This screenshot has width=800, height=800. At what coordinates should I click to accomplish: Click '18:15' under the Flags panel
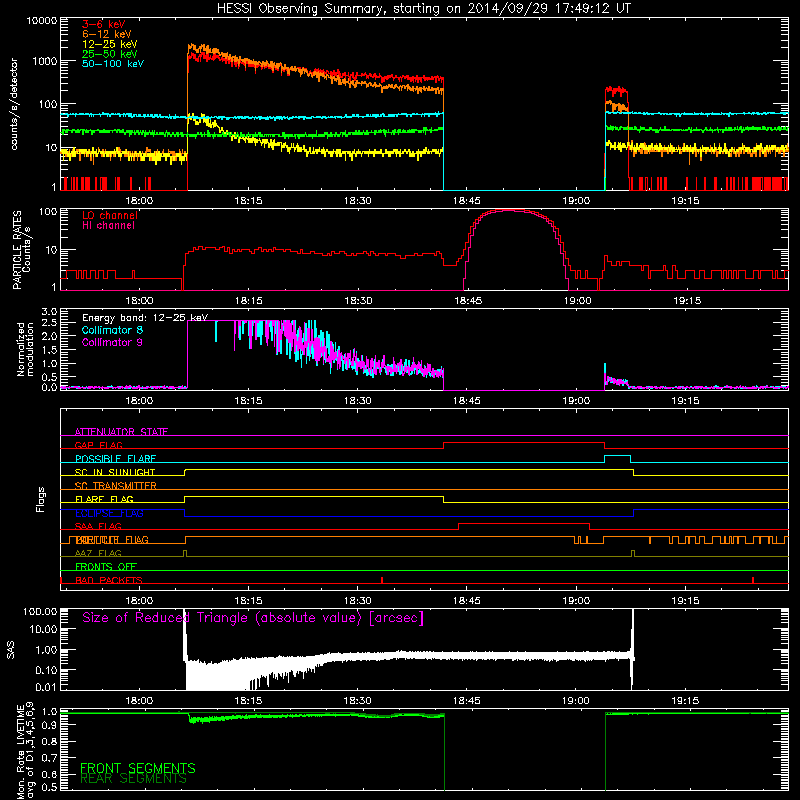248,601
